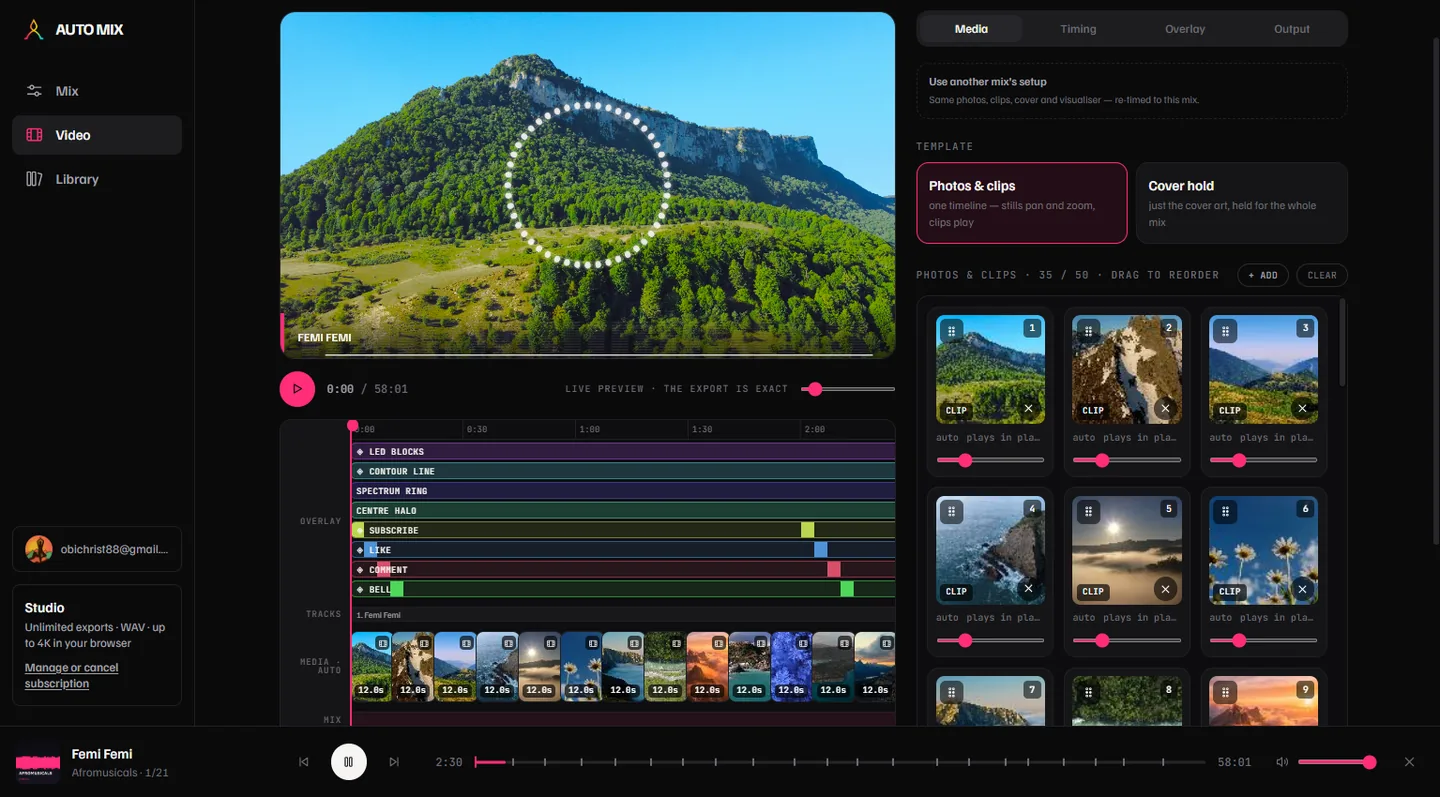1440x797 pixels.
Task: Click the Femi Femi cover art thumbnail
Action: (38, 762)
